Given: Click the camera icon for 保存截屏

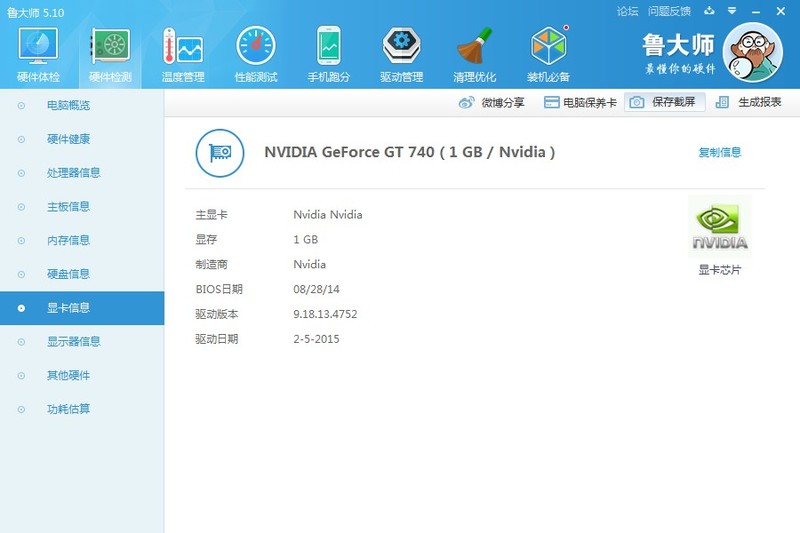Looking at the screenshot, I should pos(636,103).
